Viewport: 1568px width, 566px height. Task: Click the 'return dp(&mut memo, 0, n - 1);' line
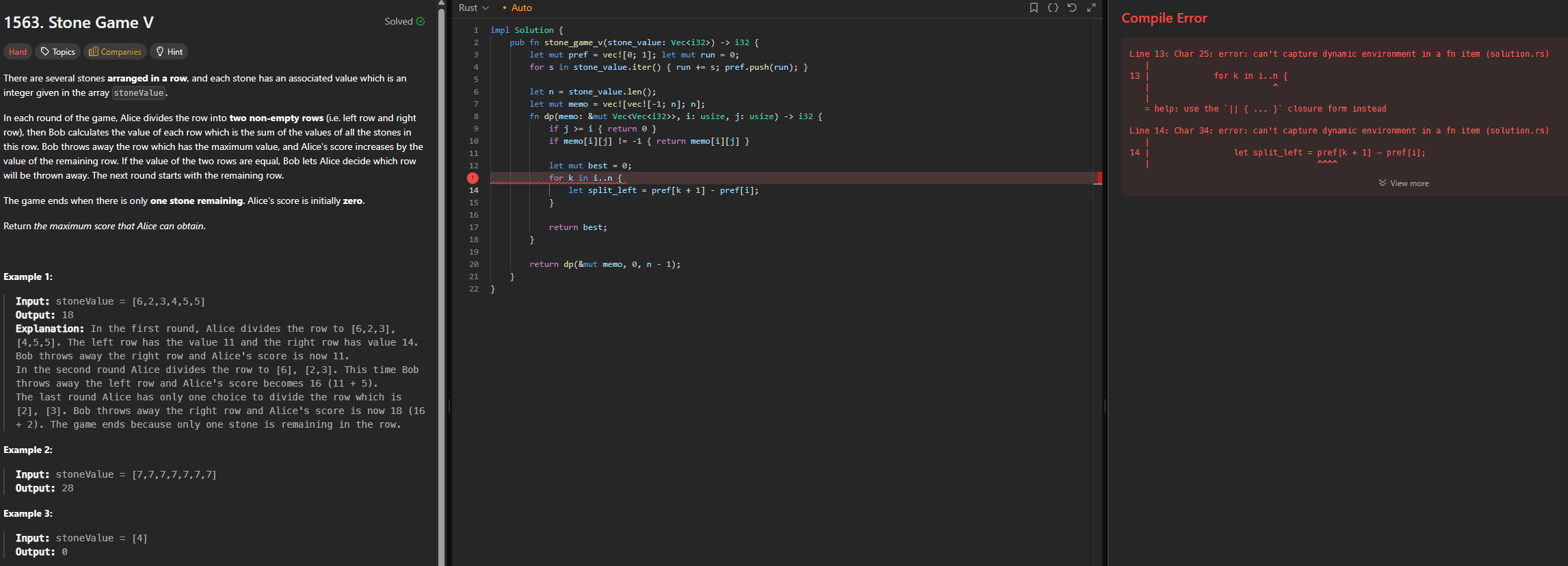604,264
